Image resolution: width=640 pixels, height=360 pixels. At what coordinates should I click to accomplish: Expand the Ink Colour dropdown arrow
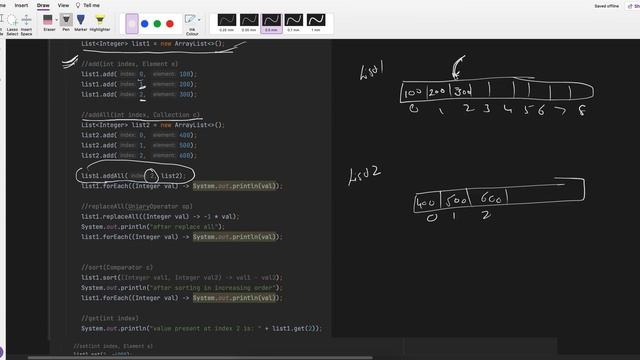pyautogui.click(x=199, y=20)
